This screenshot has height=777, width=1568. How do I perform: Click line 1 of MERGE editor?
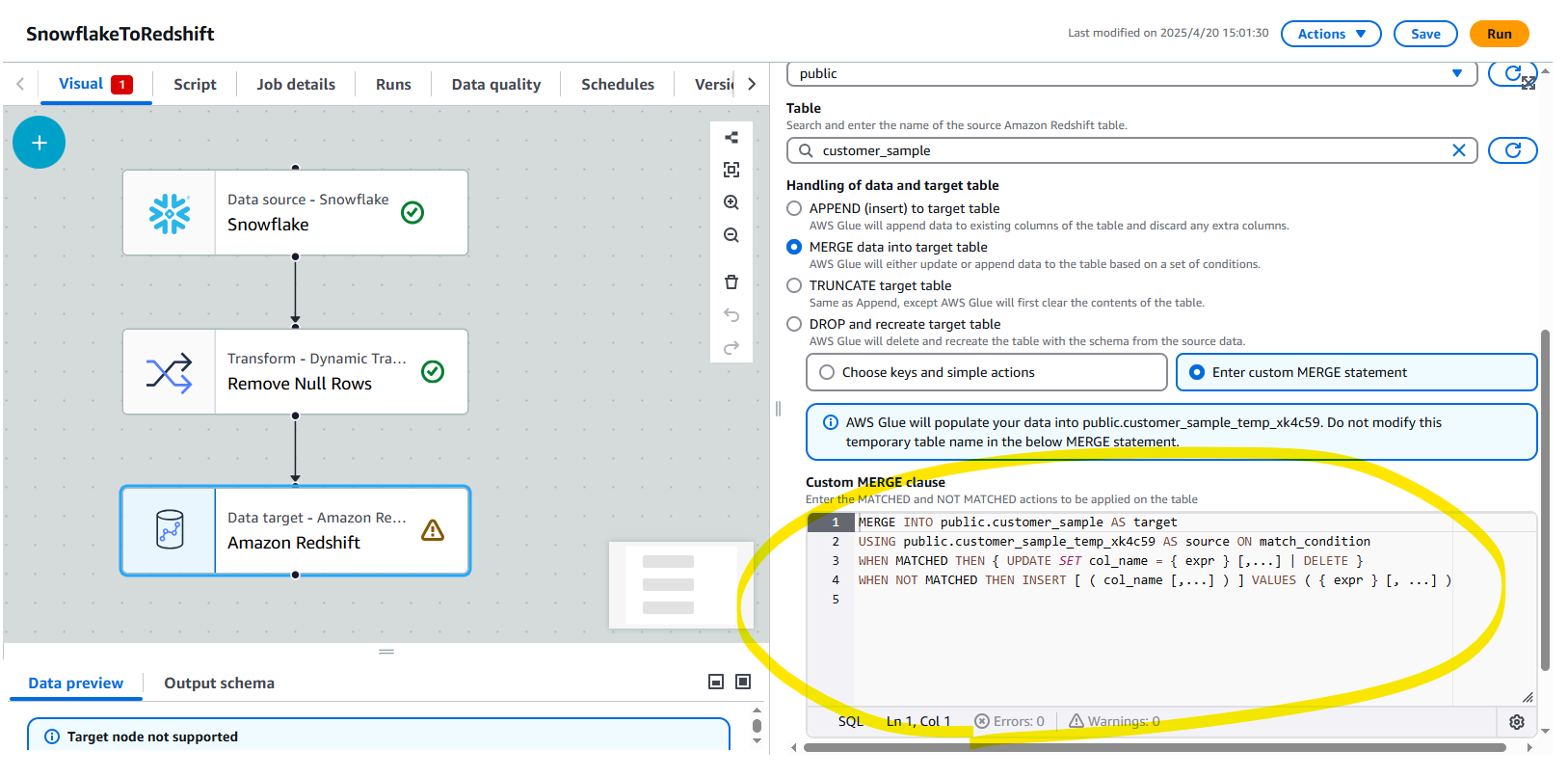(1195, 522)
